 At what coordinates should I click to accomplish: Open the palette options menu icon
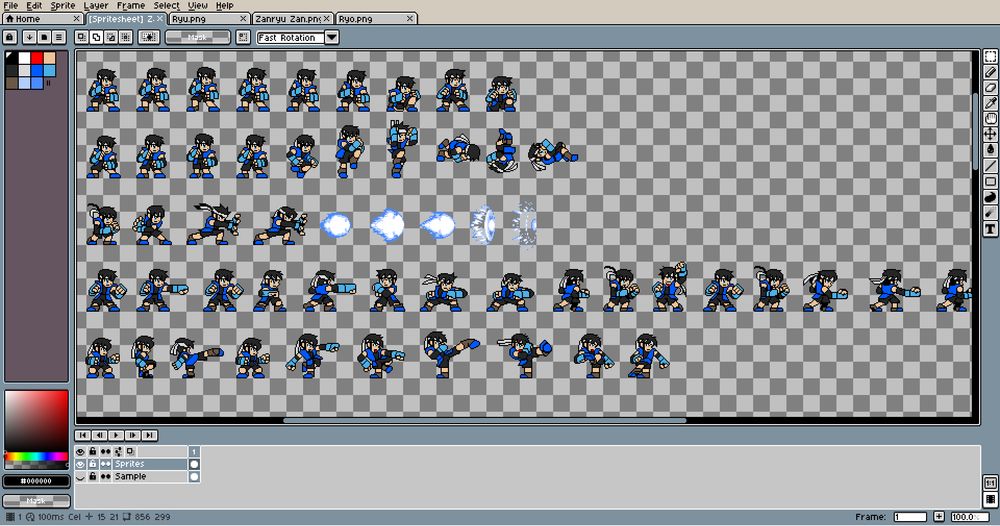coord(59,38)
